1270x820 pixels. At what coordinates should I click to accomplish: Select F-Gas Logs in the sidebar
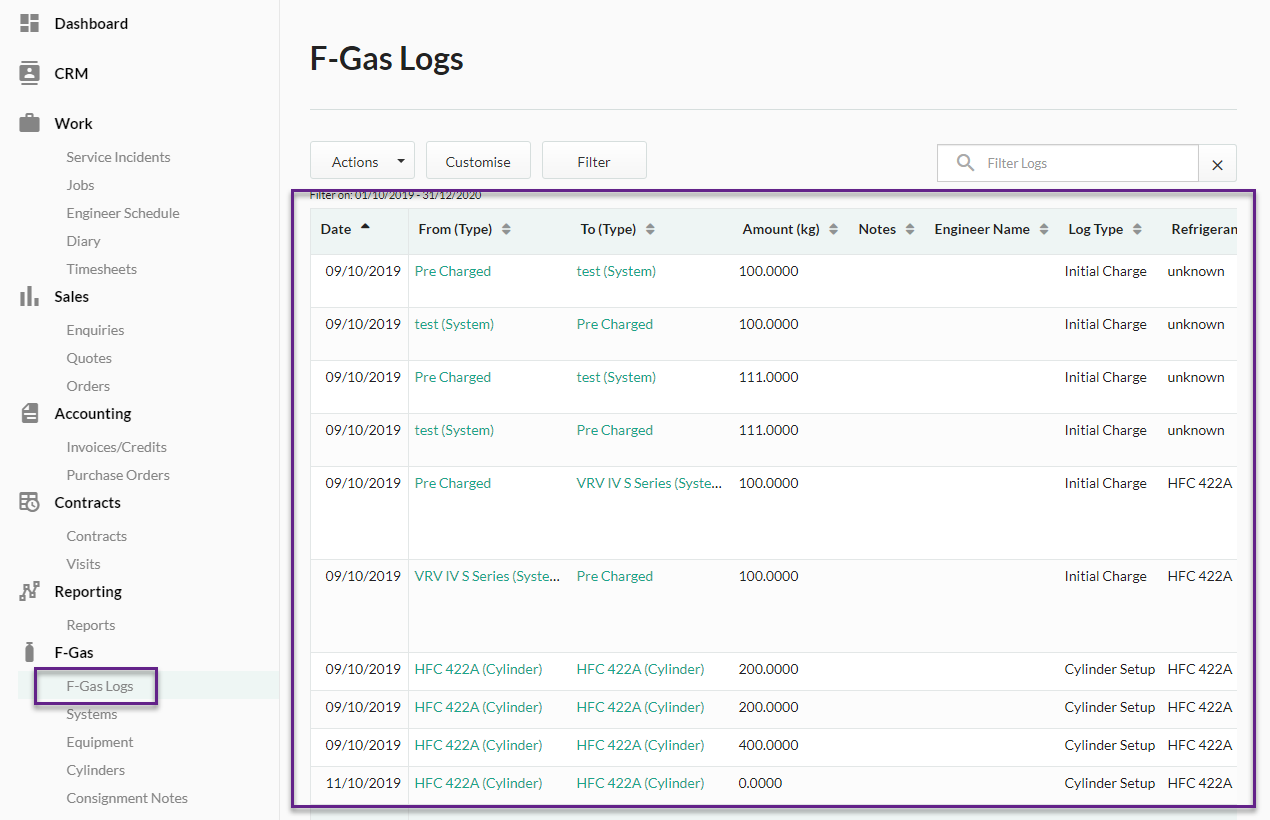pyautogui.click(x=100, y=686)
